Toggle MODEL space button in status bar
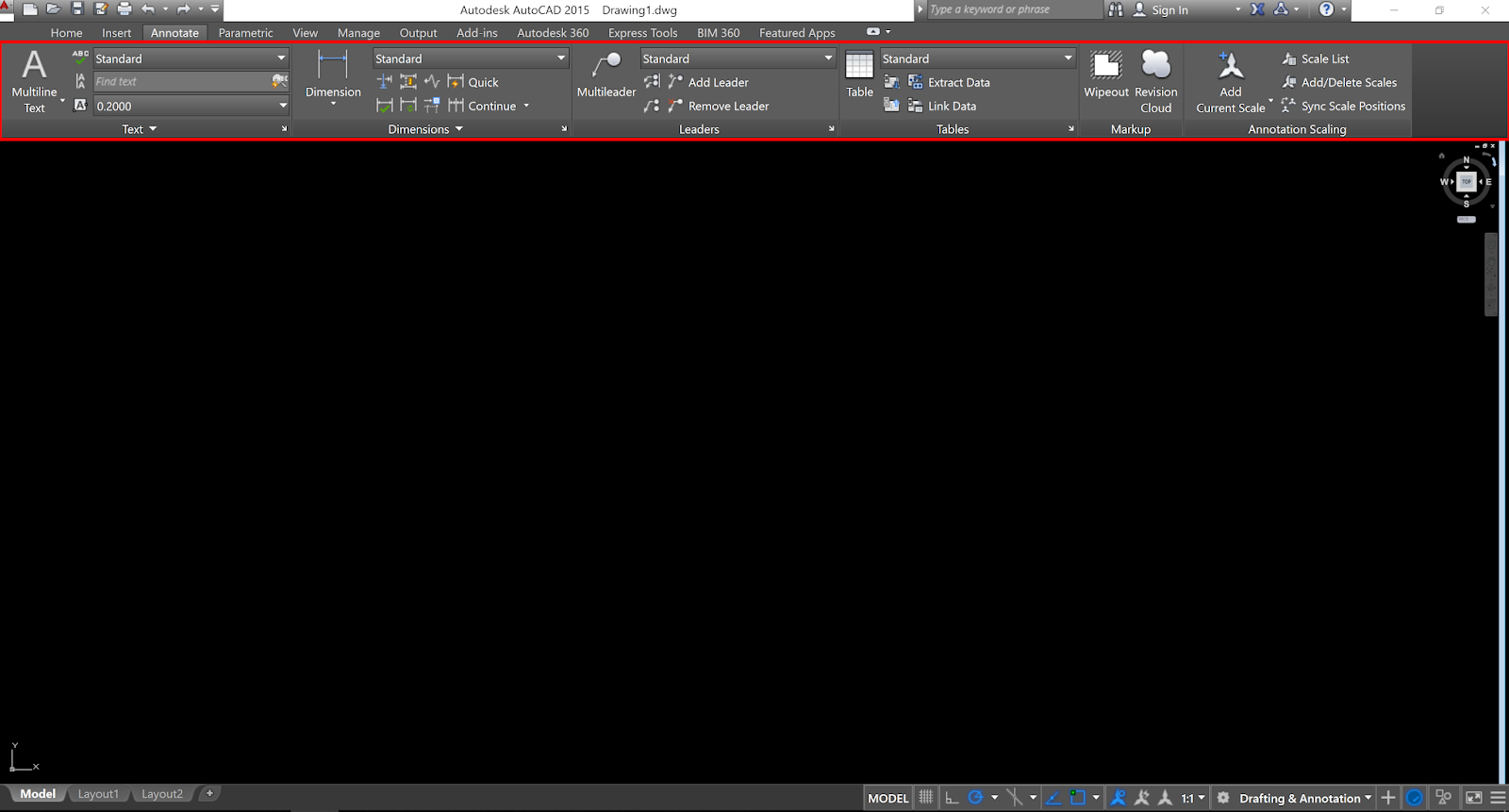Viewport: 1509px width, 812px height. [x=888, y=798]
